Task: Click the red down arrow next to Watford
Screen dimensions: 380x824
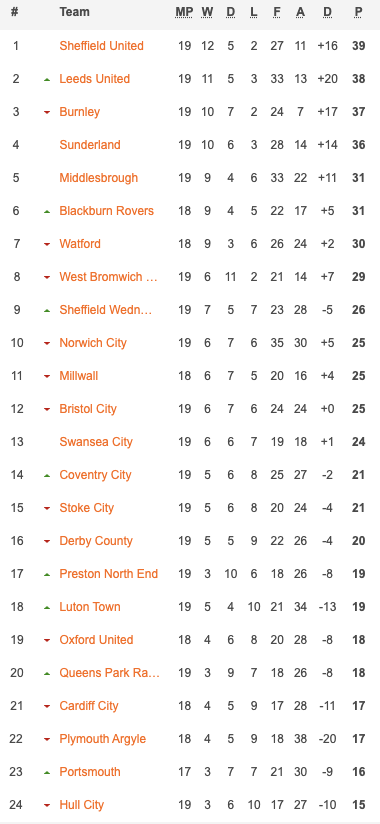Action: [47, 244]
